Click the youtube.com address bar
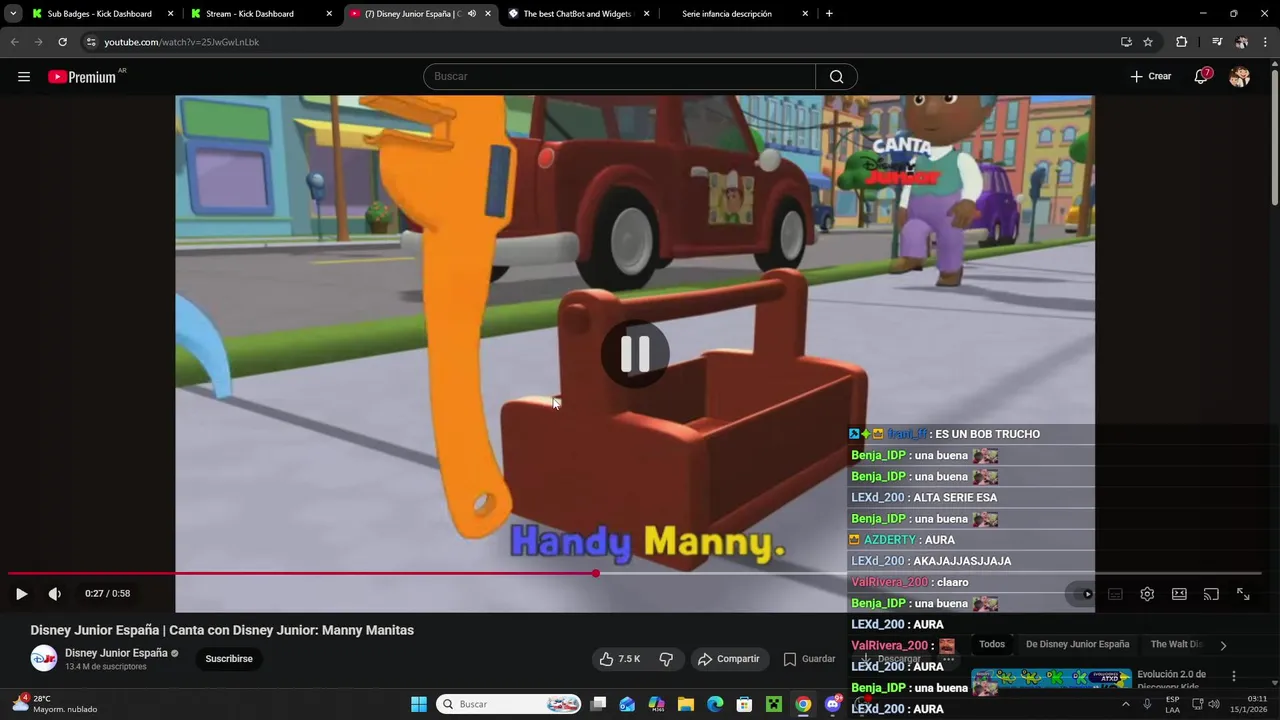The height and width of the screenshot is (720, 1280). (x=600, y=42)
